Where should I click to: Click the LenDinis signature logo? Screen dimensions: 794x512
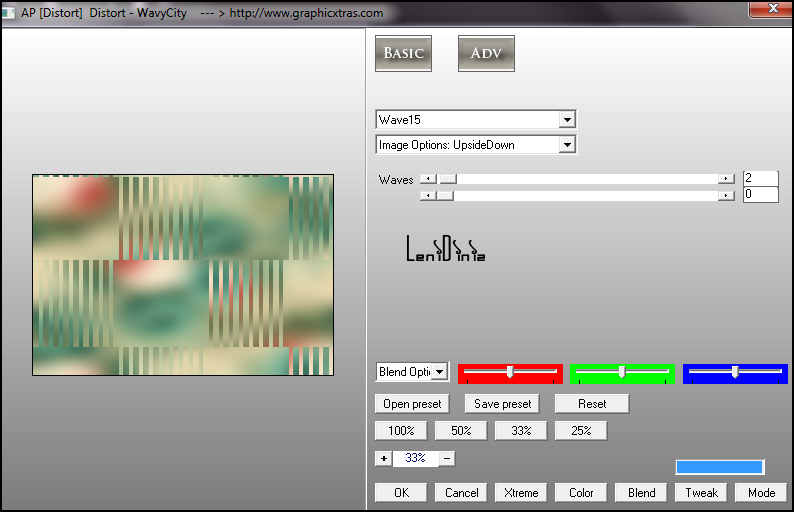click(446, 247)
